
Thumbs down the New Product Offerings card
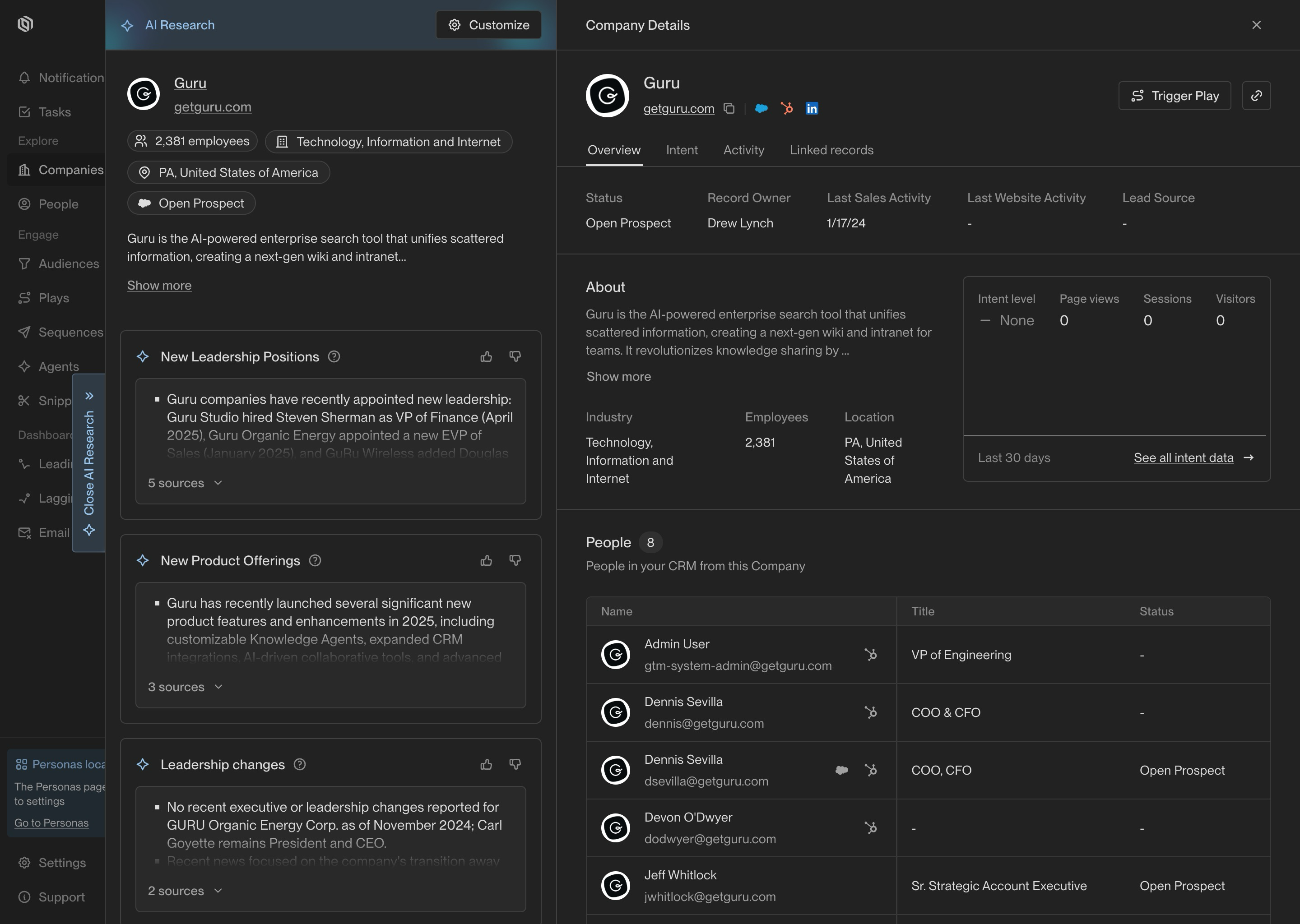[515, 560]
